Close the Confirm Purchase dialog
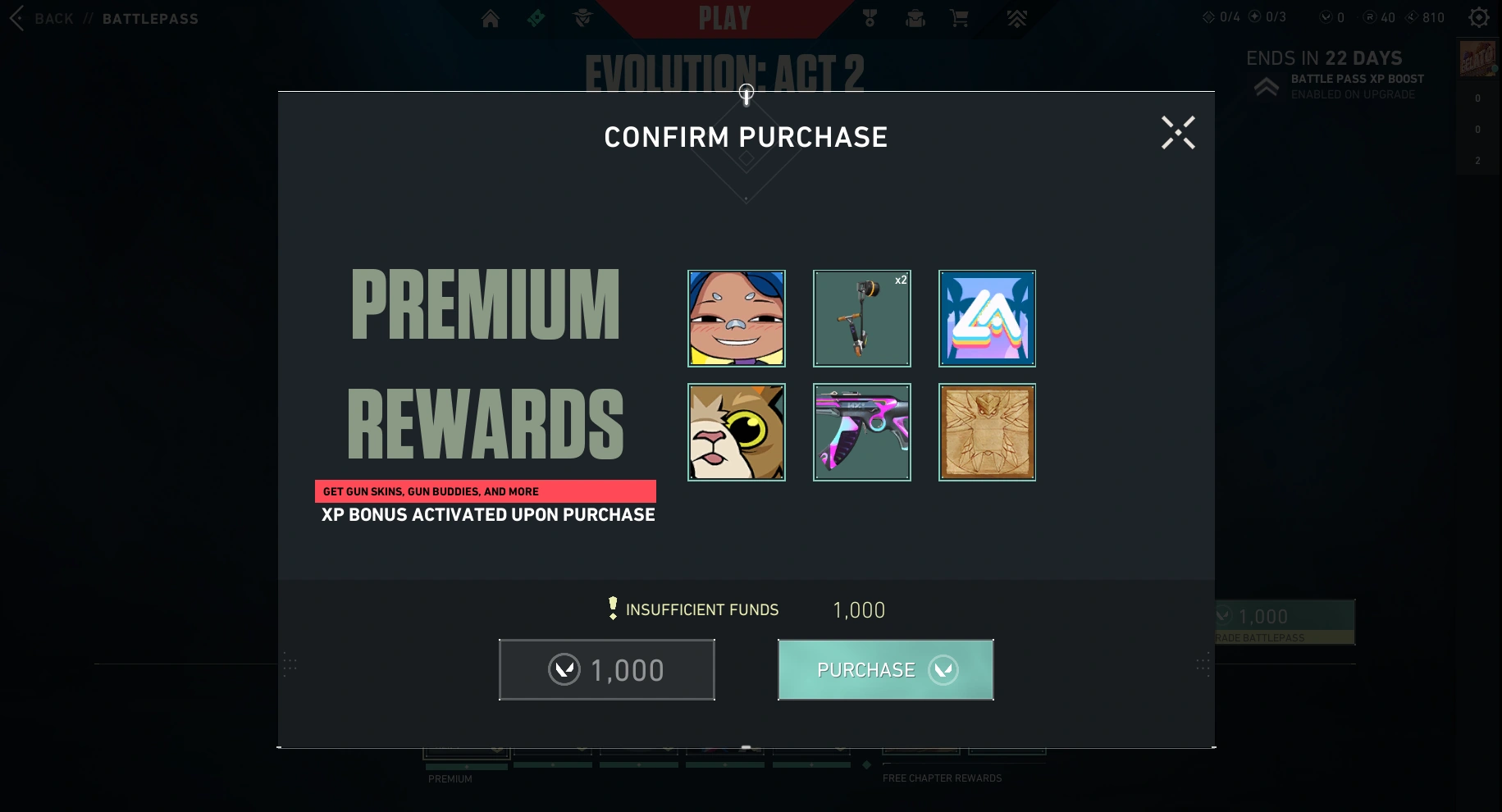 1178,133
